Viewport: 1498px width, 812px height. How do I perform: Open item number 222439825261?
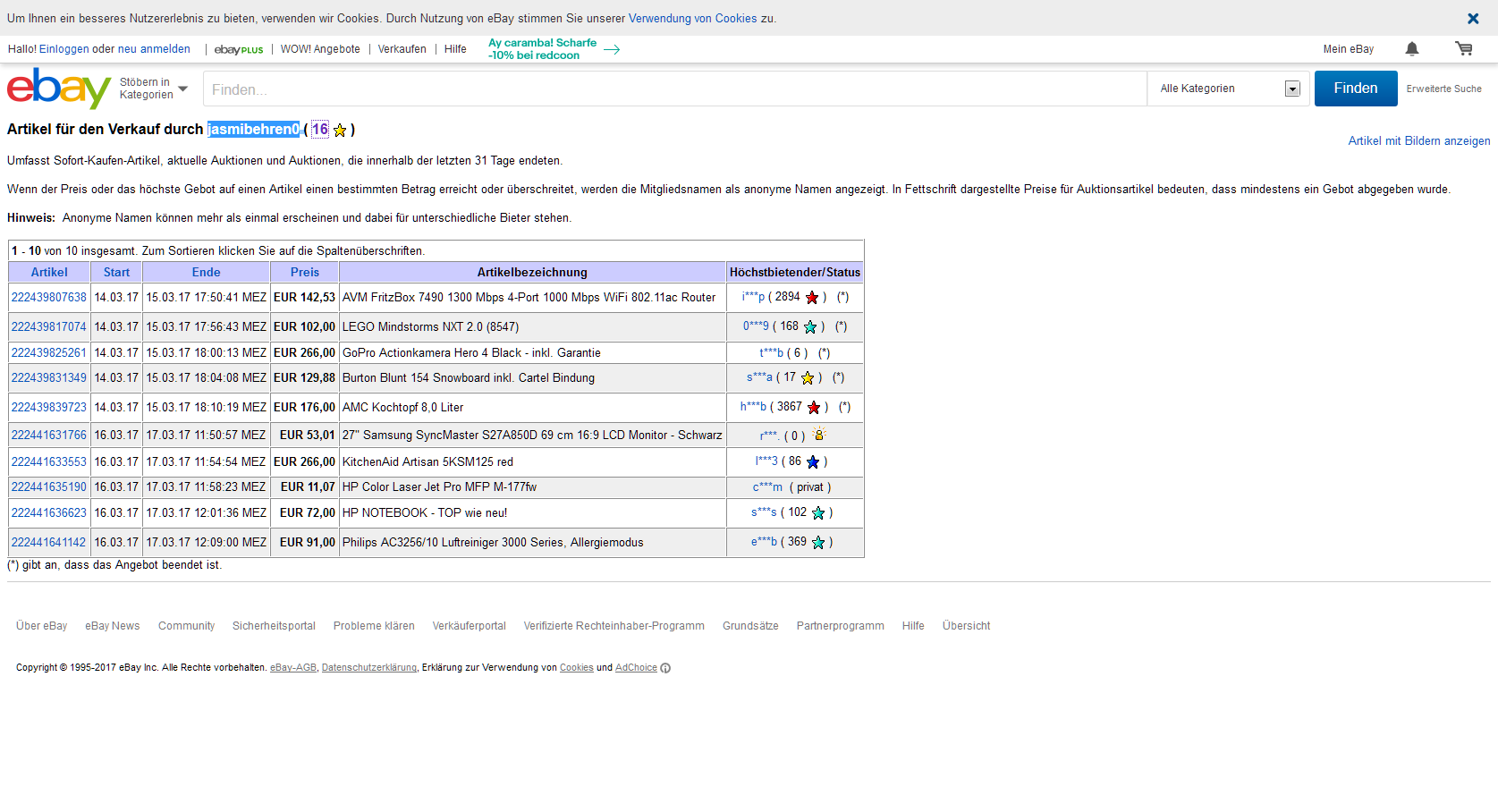point(49,352)
